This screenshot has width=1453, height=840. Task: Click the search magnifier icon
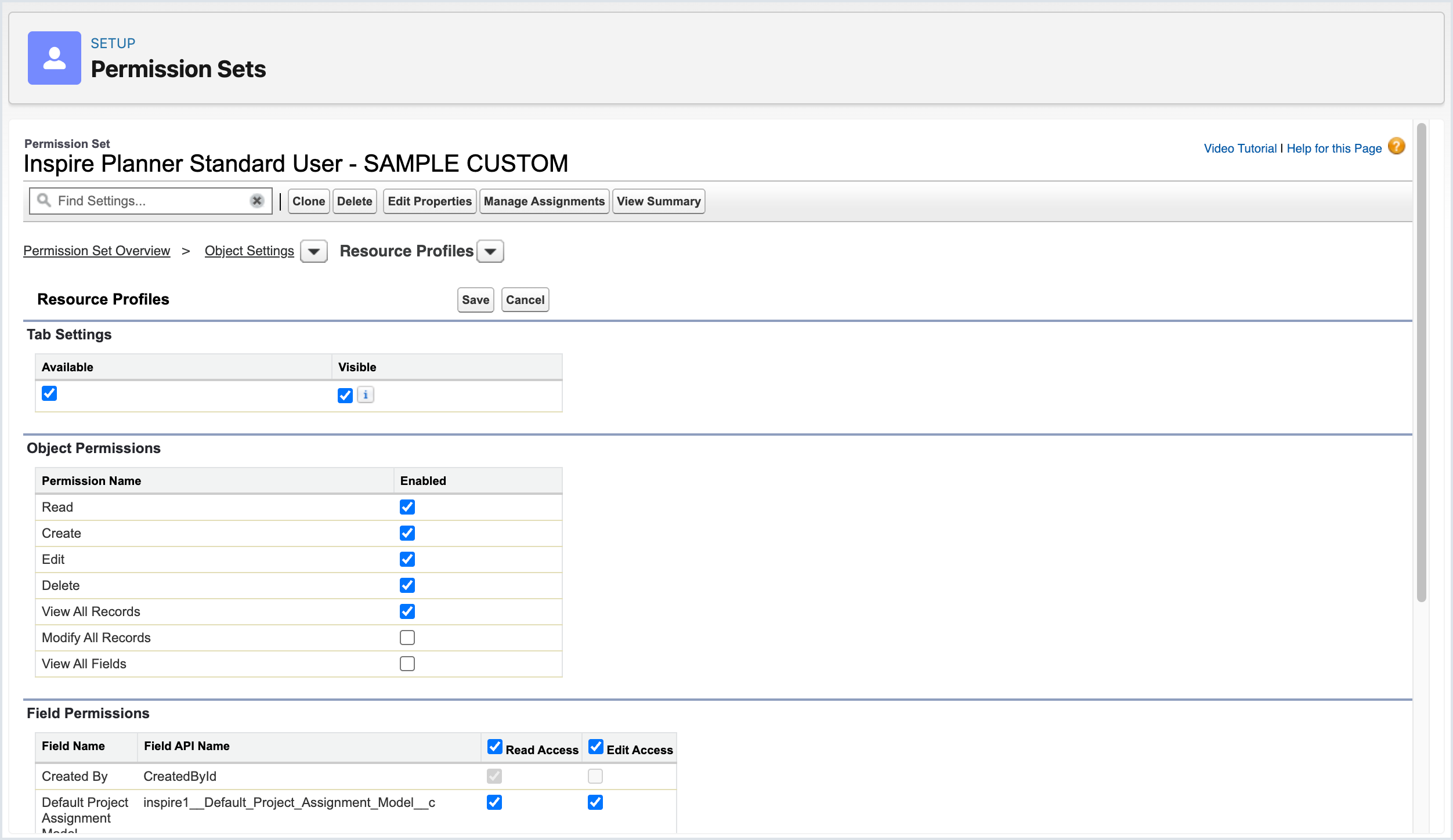click(x=44, y=200)
